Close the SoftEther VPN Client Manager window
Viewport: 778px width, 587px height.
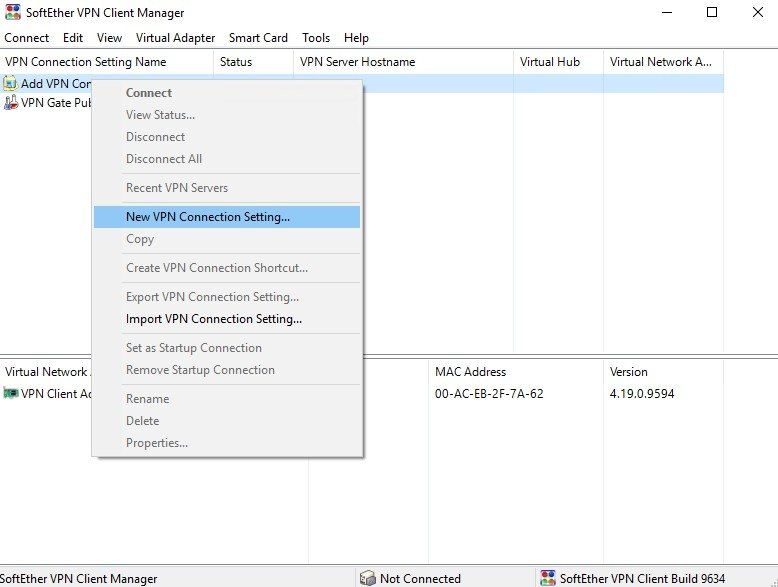pos(757,12)
